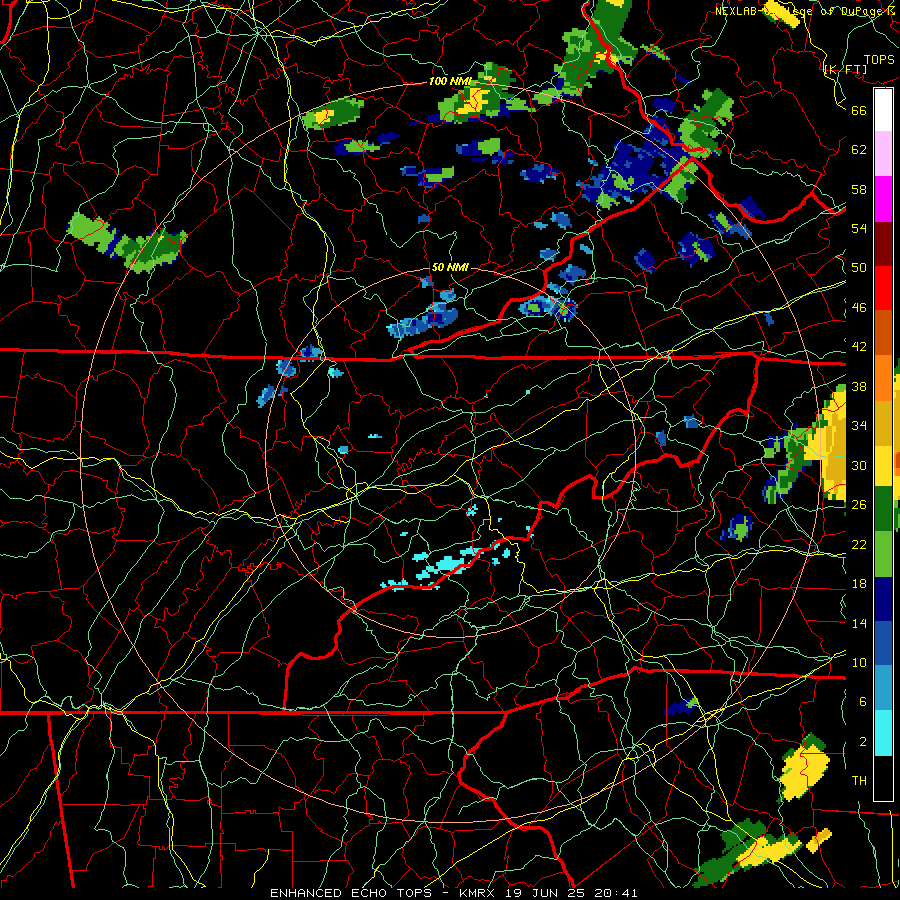Image resolution: width=900 pixels, height=900 pixels.
Task: Click the NEXLAB College of DuPage credit text
Action: [805, 11]
